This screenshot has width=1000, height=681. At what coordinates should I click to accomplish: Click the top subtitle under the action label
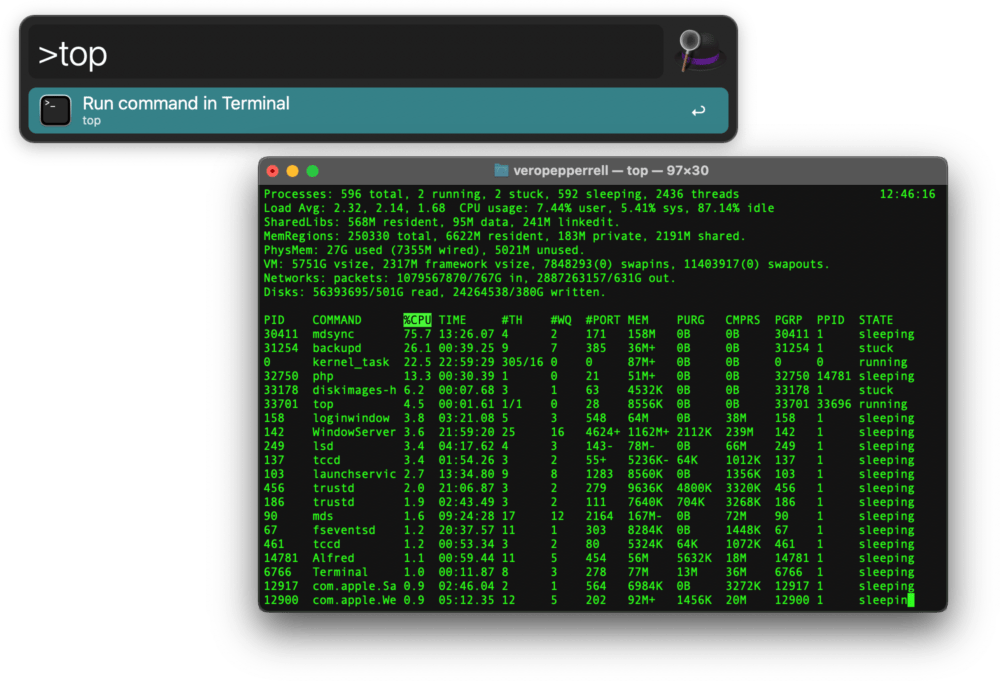(90, 119)
